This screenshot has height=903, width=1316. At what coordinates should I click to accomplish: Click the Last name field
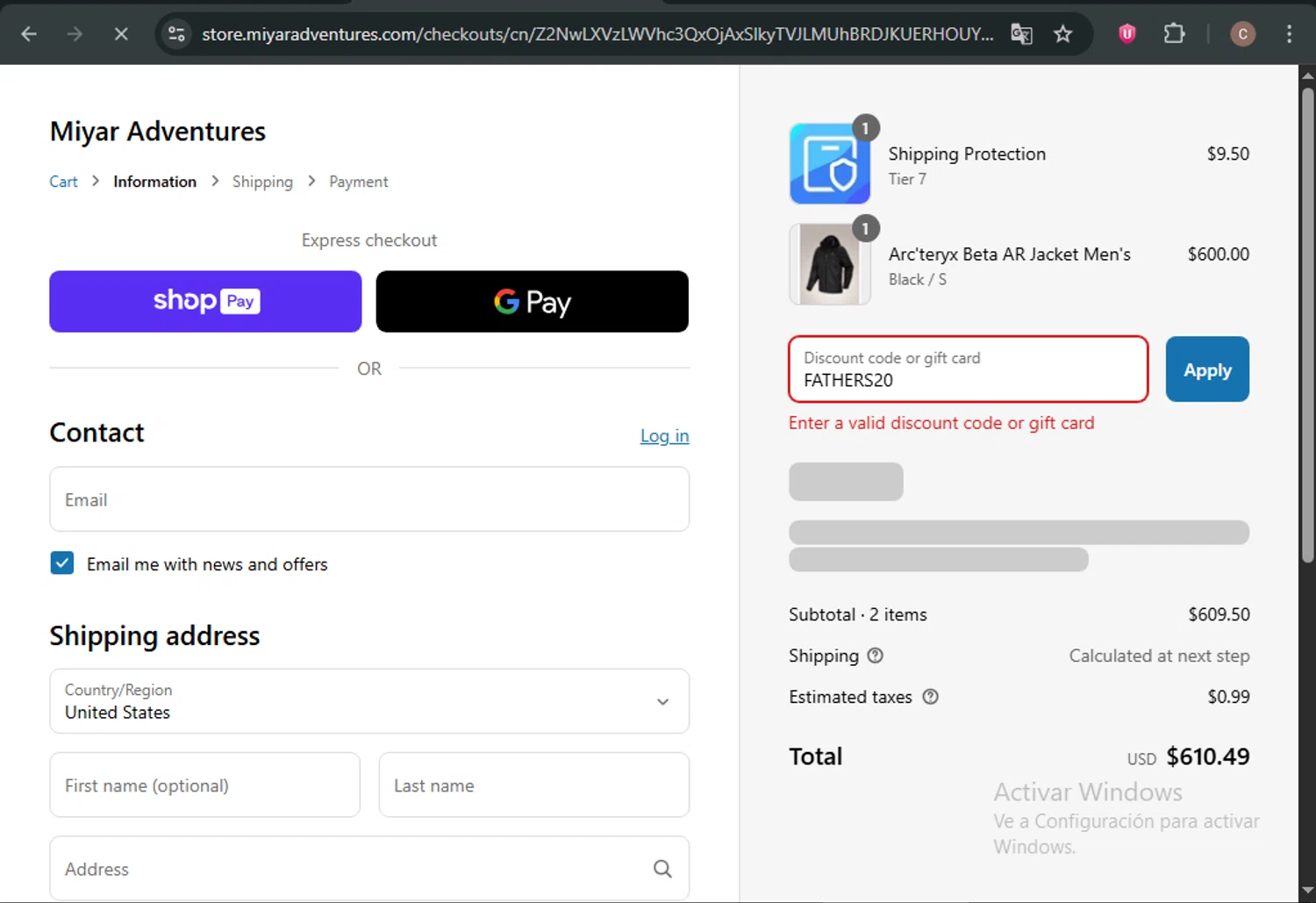pos(533,785)
